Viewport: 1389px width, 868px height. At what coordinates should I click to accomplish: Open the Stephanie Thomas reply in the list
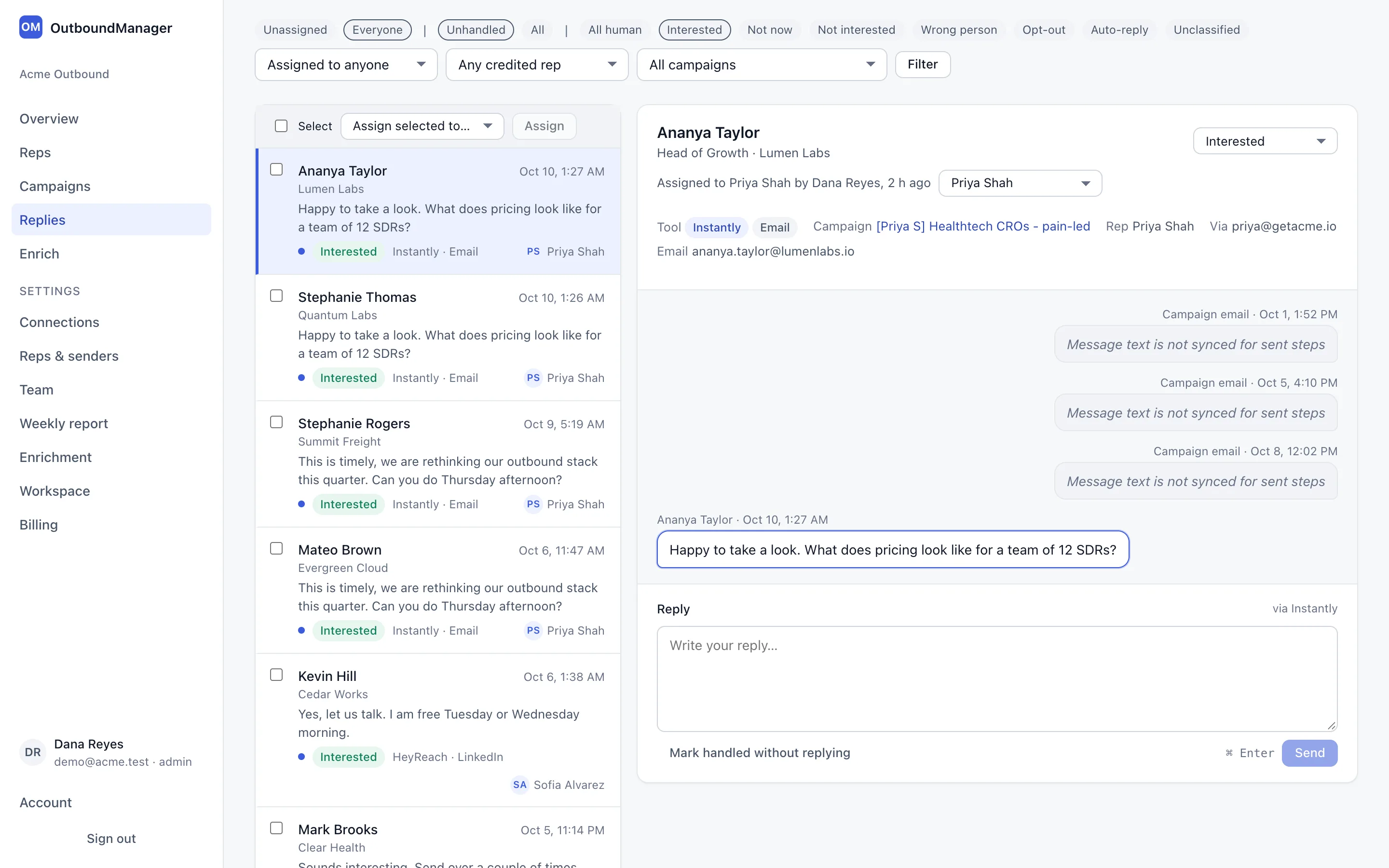point(438,338)
